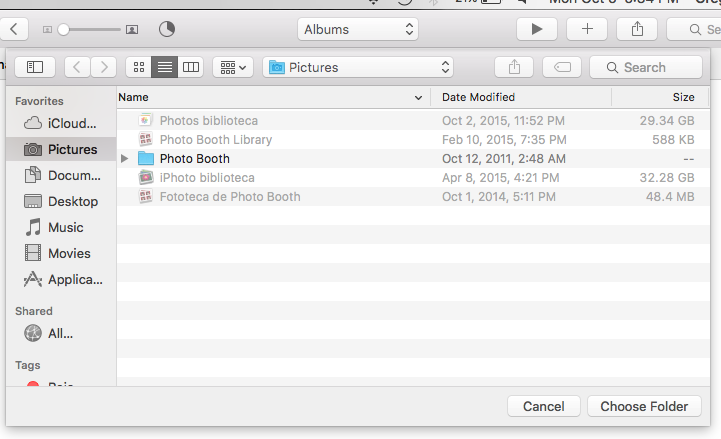This screenshot has height=439, width=721.
Task: Click the 32.28 GB size cell
Action: pos(667,177)
